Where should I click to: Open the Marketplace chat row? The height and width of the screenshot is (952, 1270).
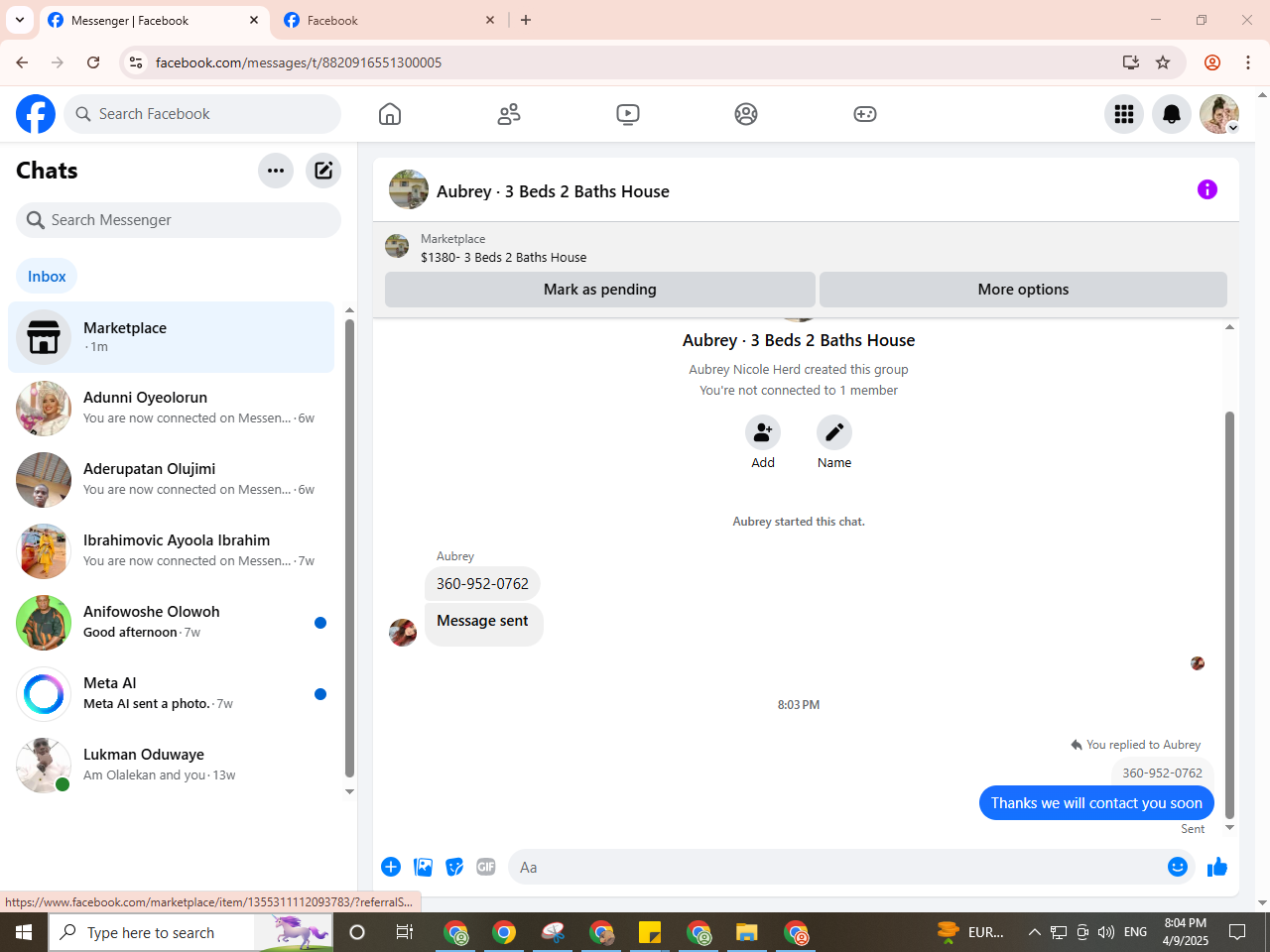point(172,337)
